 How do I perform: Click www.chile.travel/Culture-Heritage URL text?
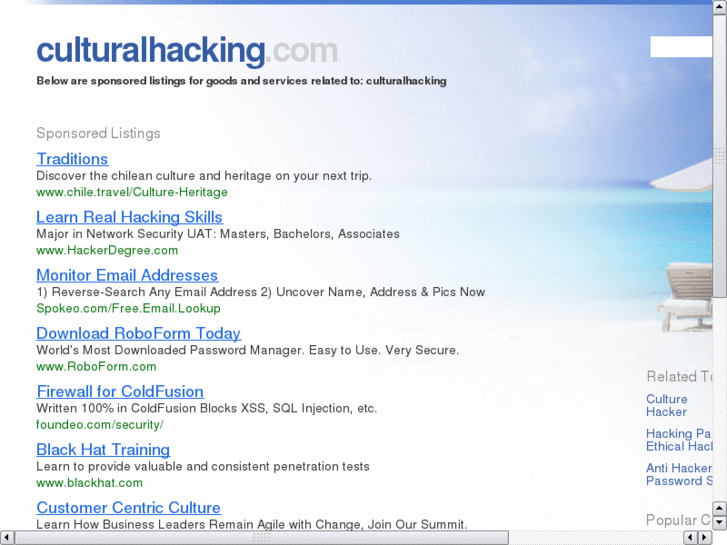click(x=132, y=192)
